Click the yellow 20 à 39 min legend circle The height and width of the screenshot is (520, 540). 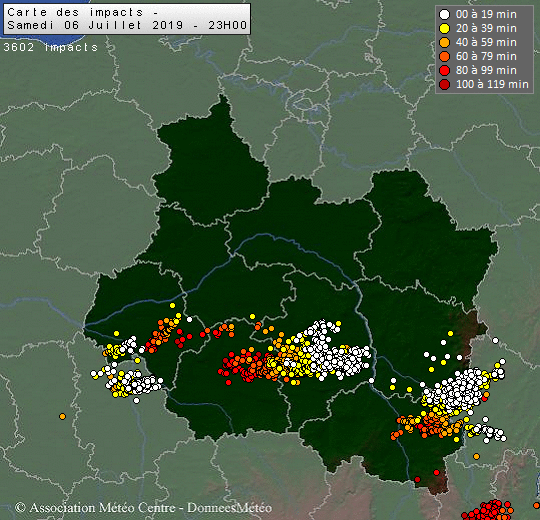click(x=445, y=29)
